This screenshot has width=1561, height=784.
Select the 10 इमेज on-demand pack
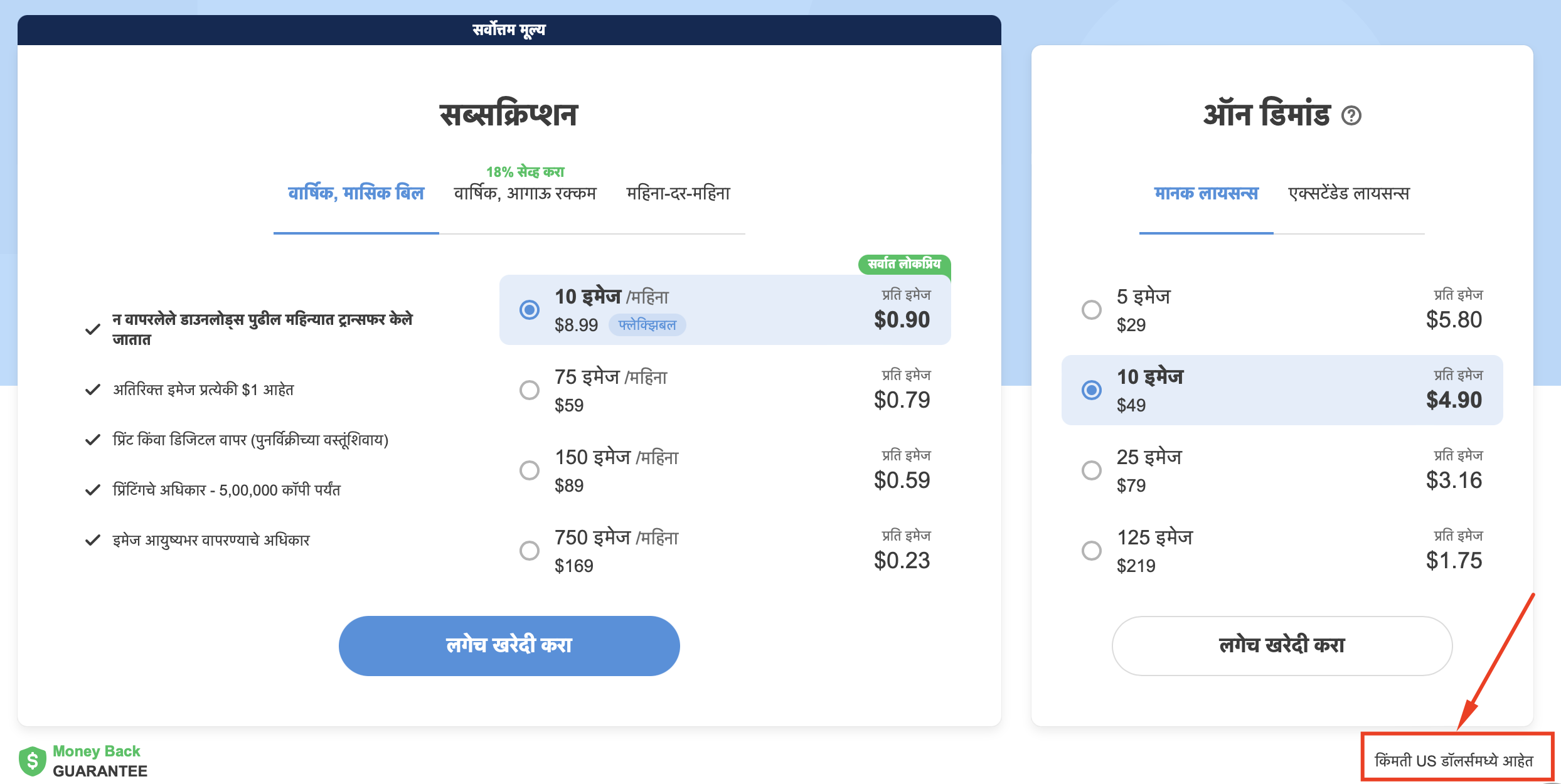[1092, 389]
